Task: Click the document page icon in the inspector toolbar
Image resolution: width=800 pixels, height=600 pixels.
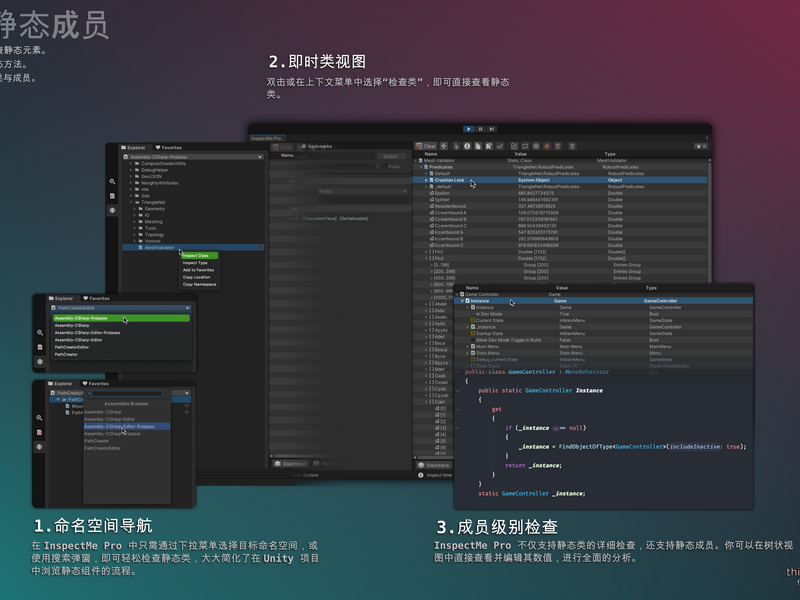Action: 478,146
